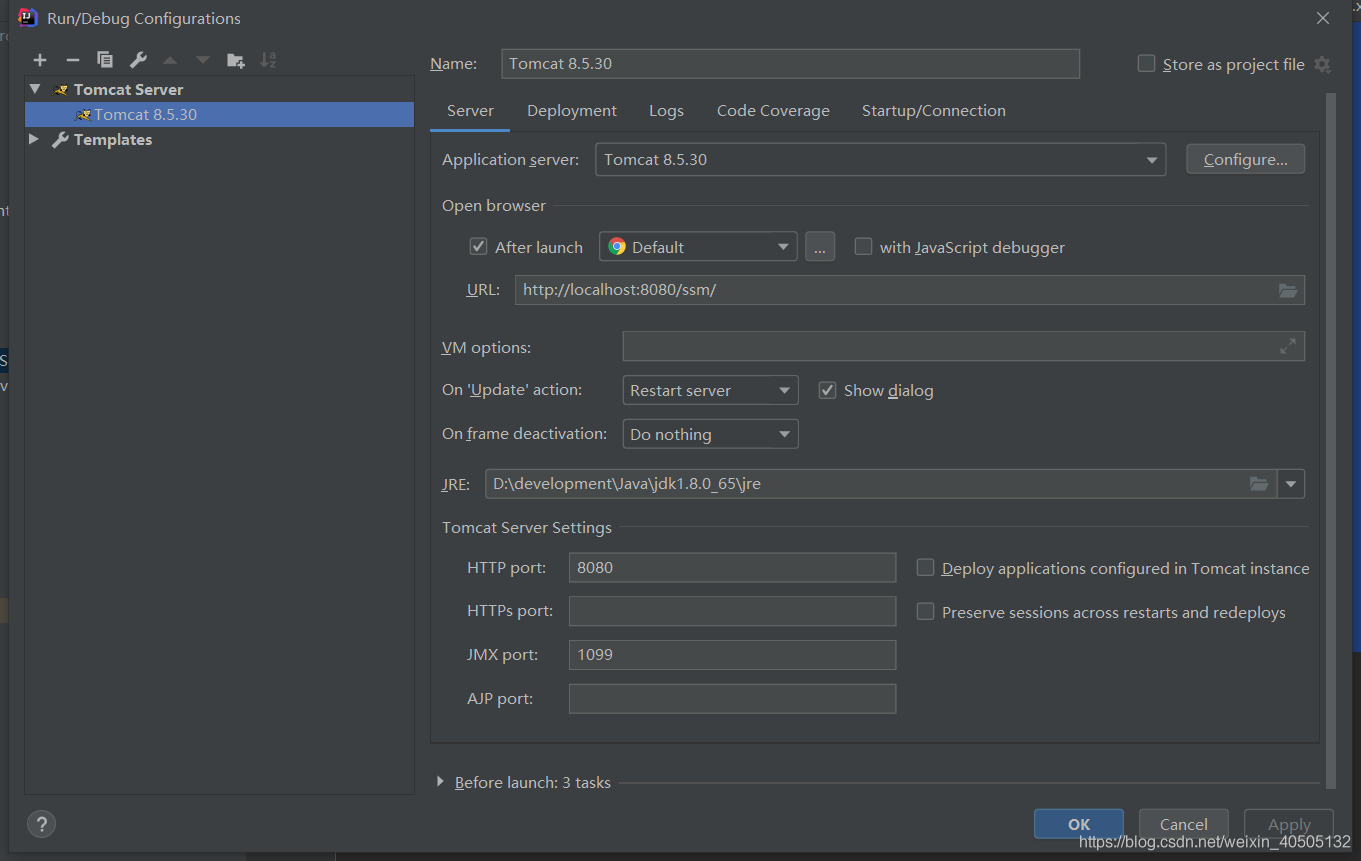Screen dimensions: 1361x861
Task: Click the wrench Edit Templates icon
Action: [138, 60]
